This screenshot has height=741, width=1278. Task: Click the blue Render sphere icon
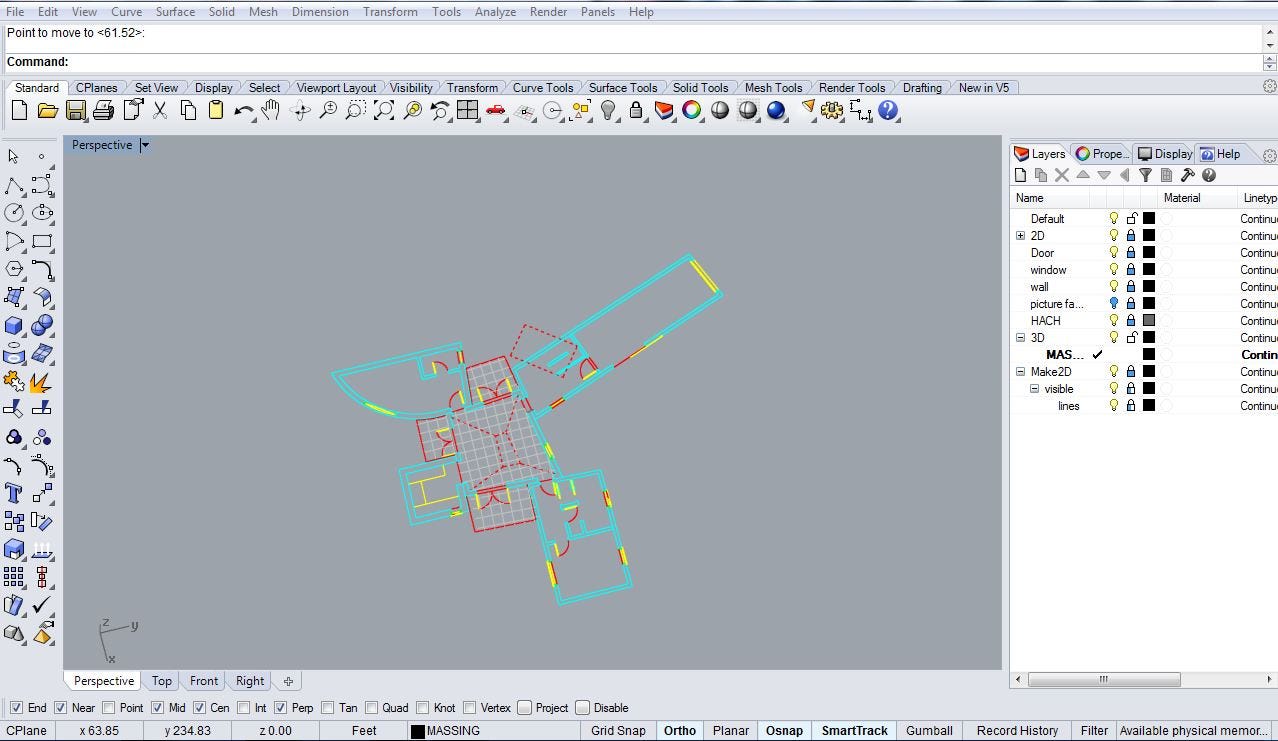click(x=776, y=111)
